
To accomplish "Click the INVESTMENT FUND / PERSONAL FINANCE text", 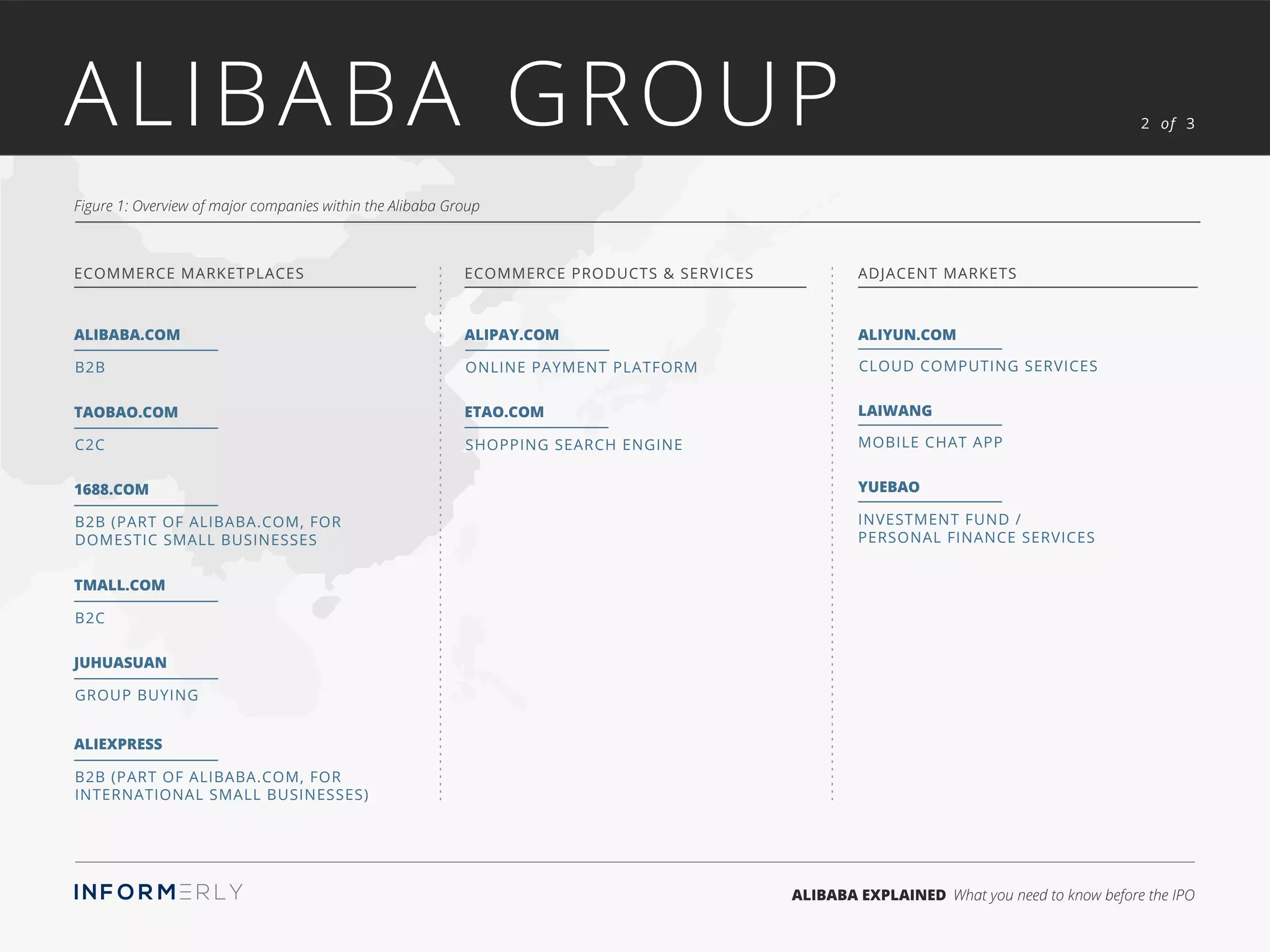I will pos(977,529).
